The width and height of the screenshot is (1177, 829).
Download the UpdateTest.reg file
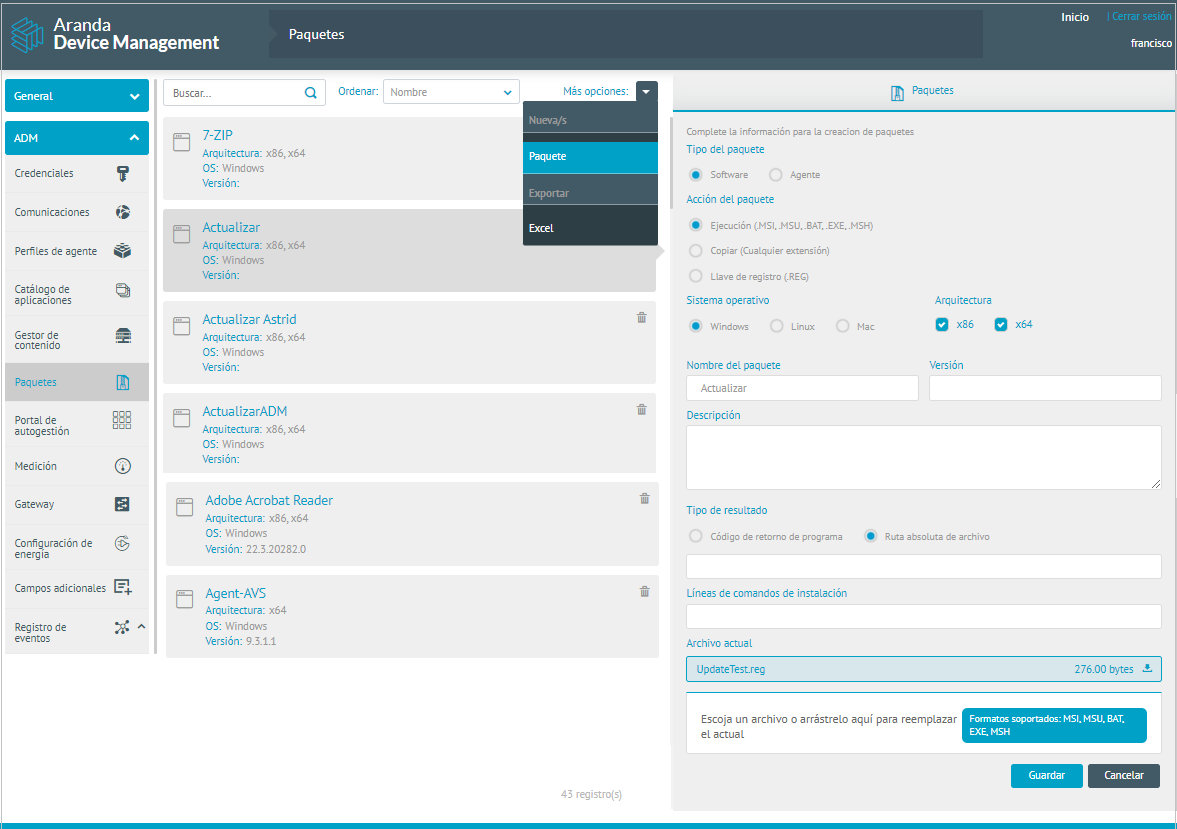(1147, 668)
